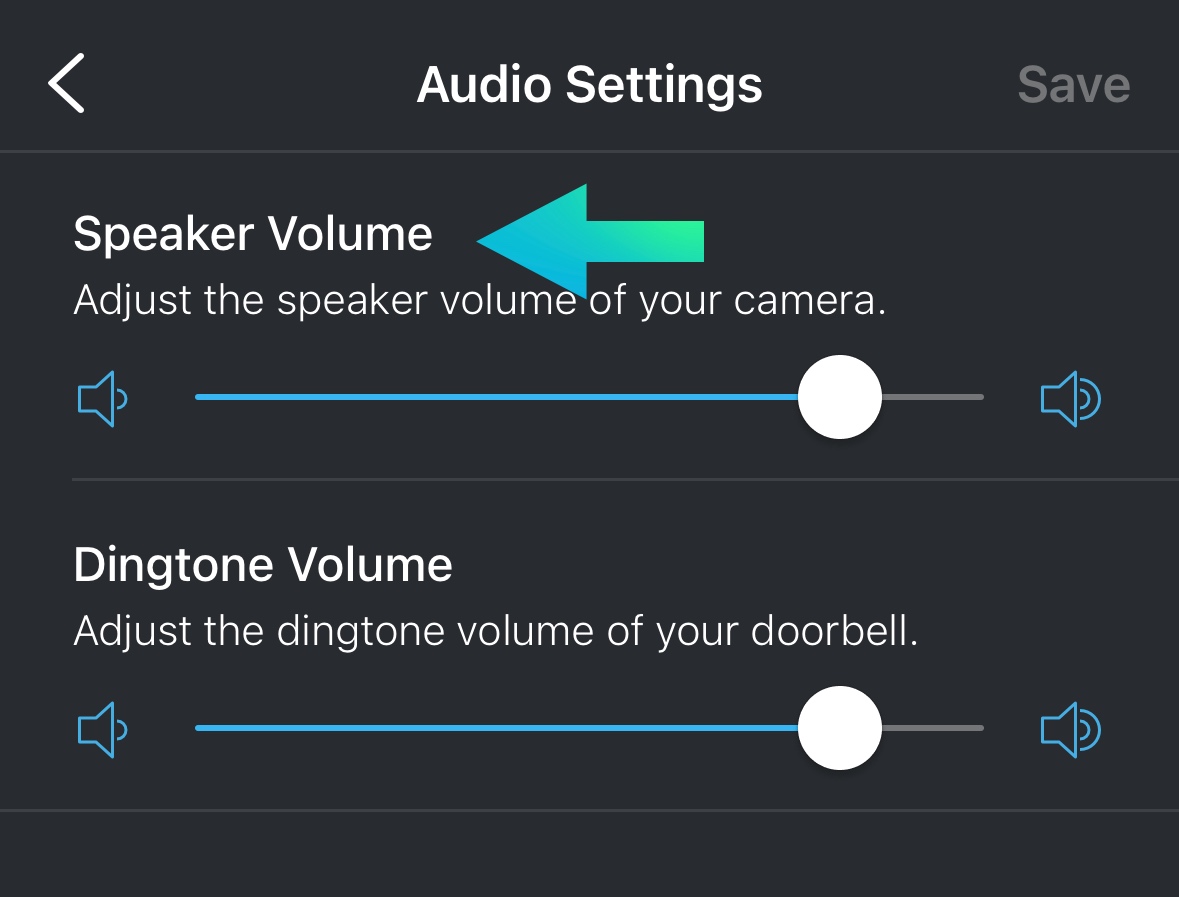Viewport: 1179px width, 897px height.
Task: Tap the Speaker Volume maximum speaker icon
Action: pyautogui.click(x=1070, y=399)
